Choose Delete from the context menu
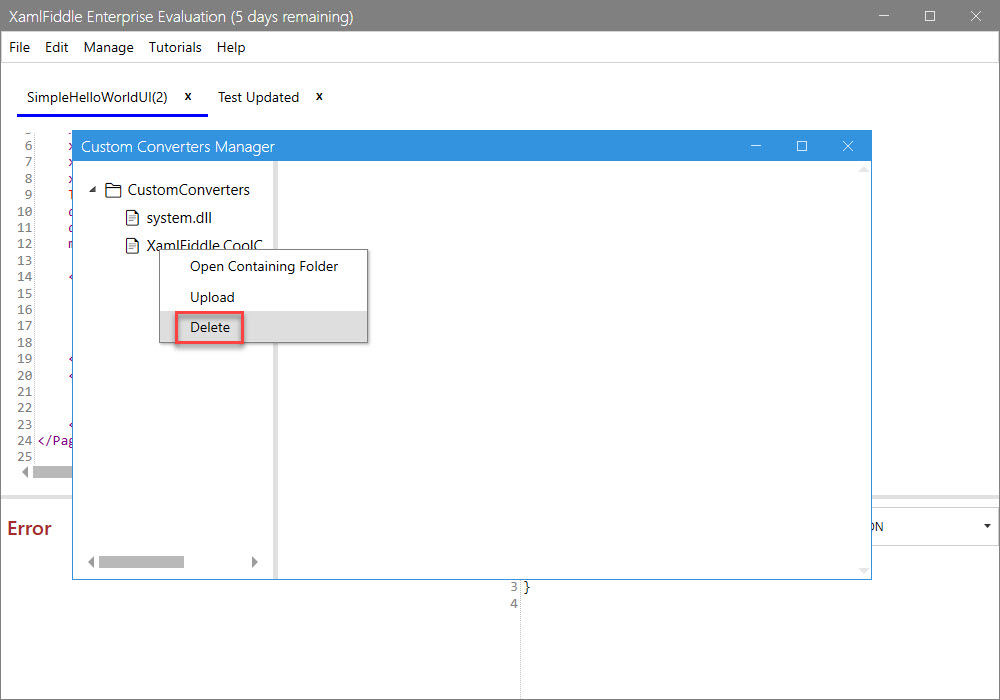1000x700 pixels. click(x=210, y=327)
